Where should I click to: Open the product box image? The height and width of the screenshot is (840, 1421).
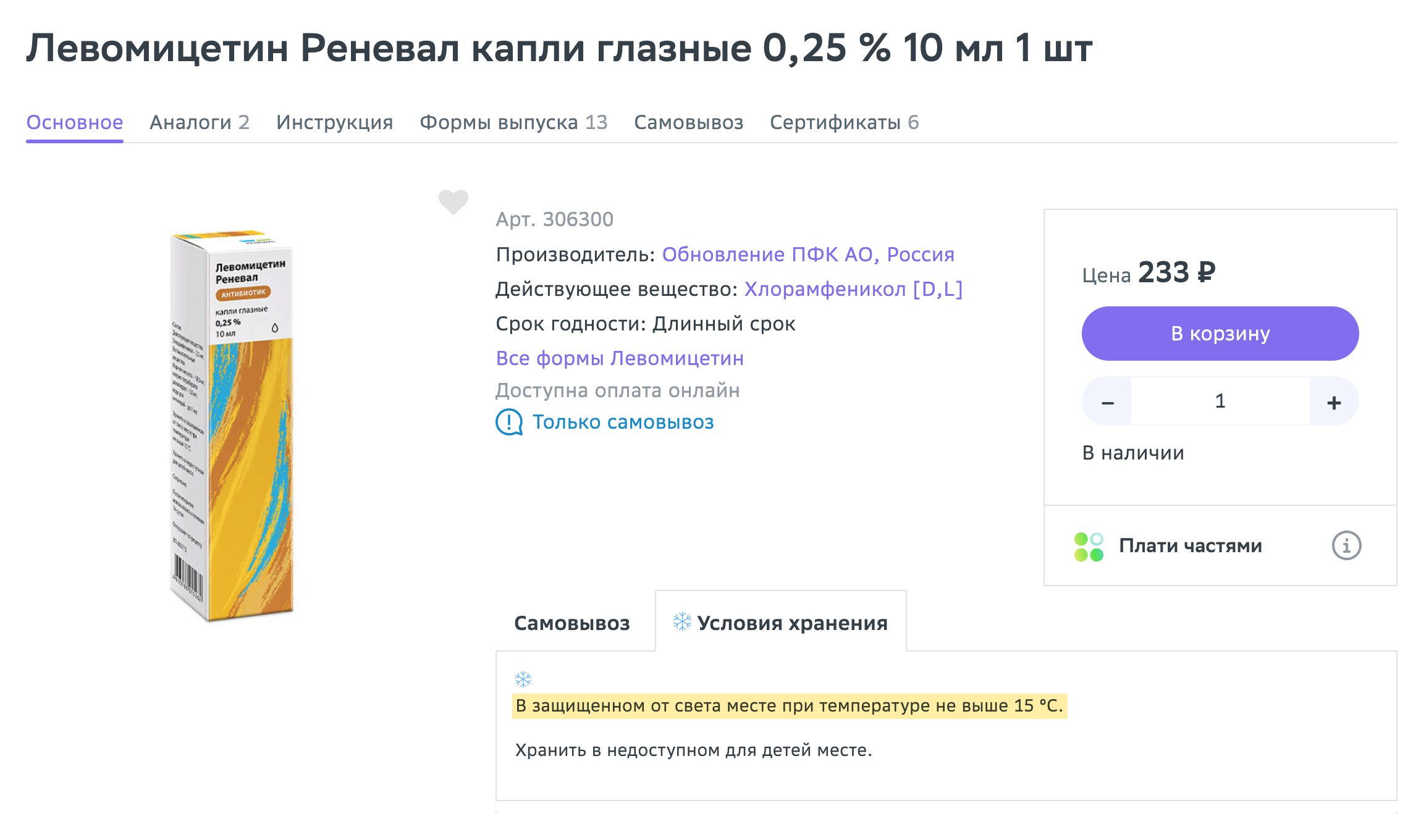coord(232,426)
